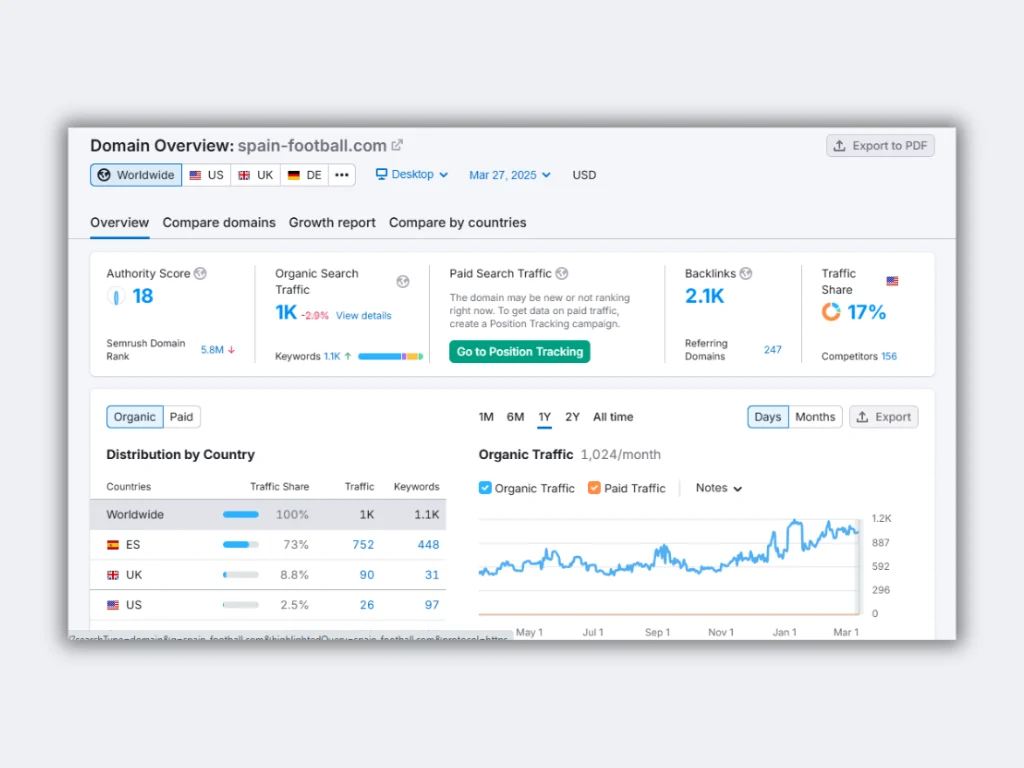This screenshot has width=1024, height=768.
Task: Select the UK database filter
Action: click(255, 175)
